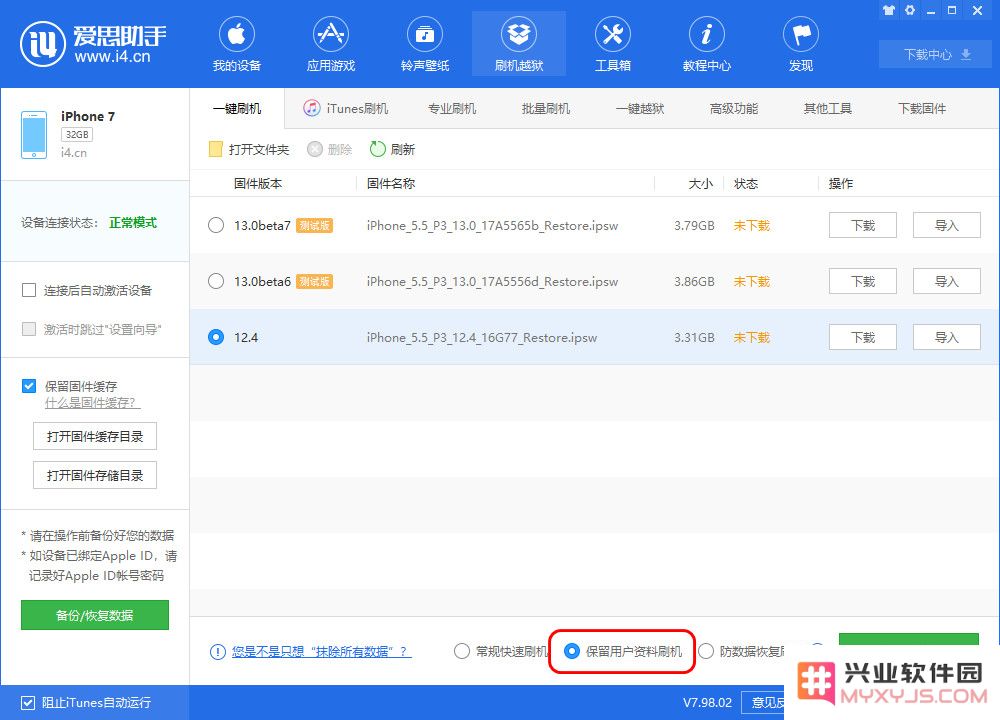Viewport: 1000px width, 720px height.
Task: Click 打开固件存储目录 button
Action: (95, 475)
